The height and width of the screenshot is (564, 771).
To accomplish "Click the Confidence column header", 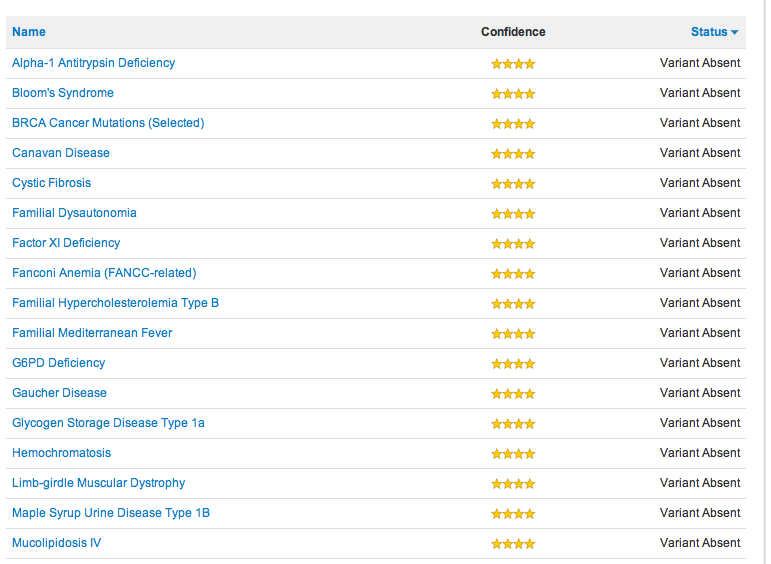I will click(x=513, y=32).
